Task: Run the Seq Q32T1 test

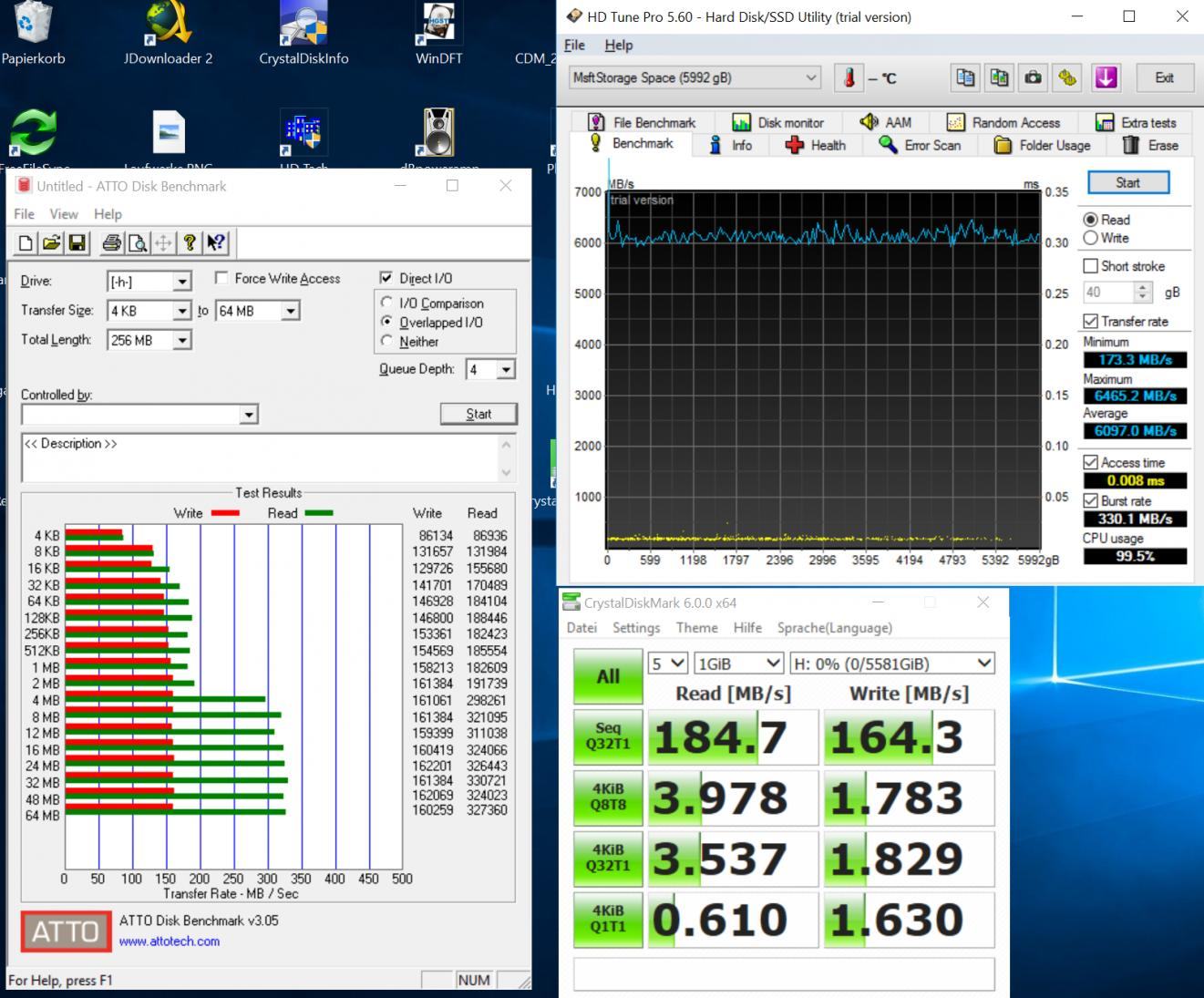Action: coord(608,736)
